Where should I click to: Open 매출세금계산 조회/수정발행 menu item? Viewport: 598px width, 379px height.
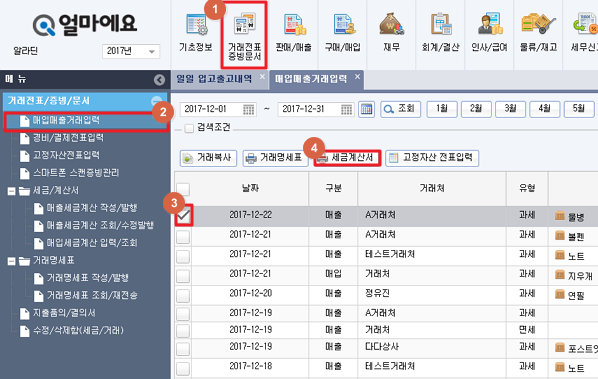pyautogui.click(x=100, y=225)
